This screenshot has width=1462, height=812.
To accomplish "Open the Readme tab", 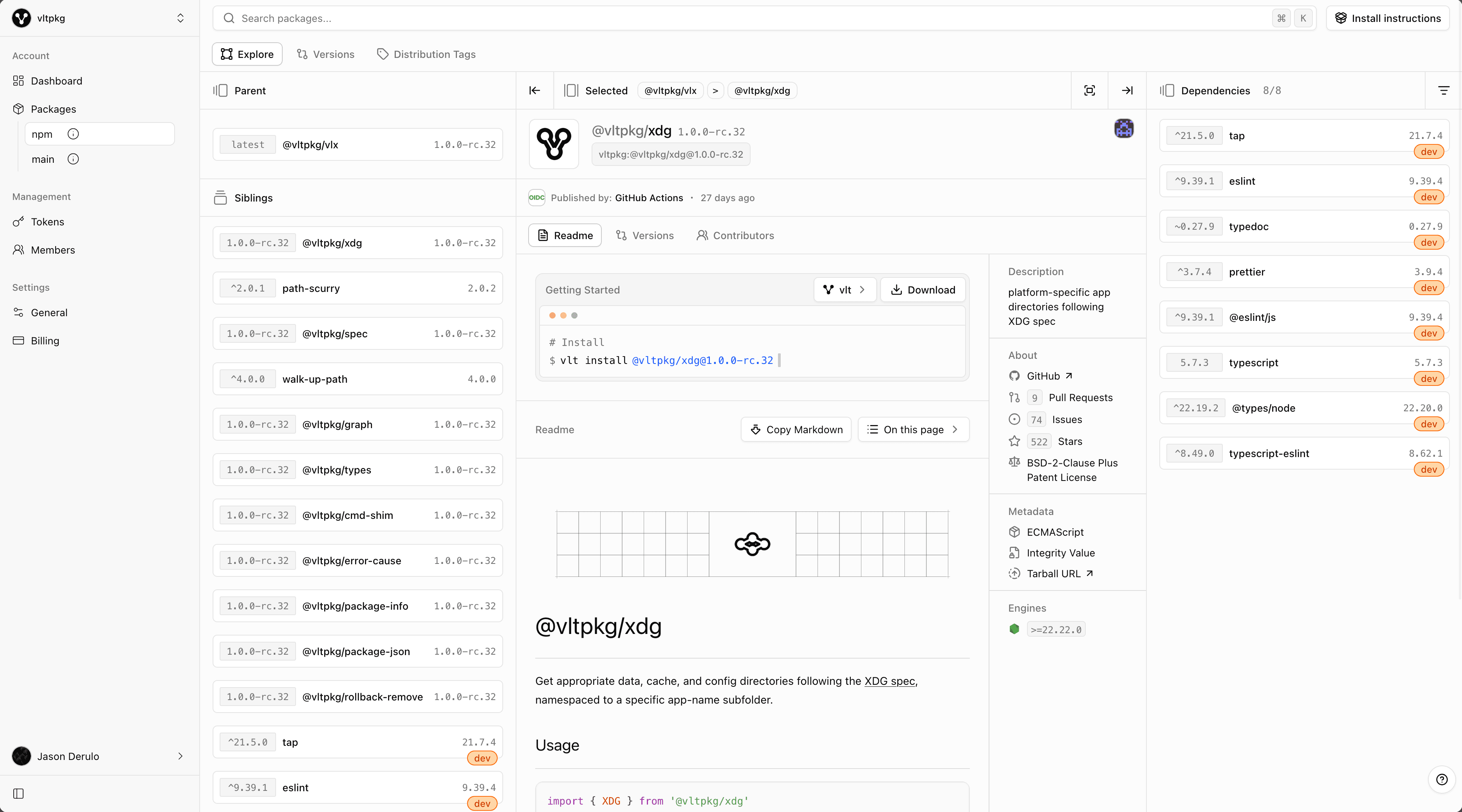I will pos(565,235).
